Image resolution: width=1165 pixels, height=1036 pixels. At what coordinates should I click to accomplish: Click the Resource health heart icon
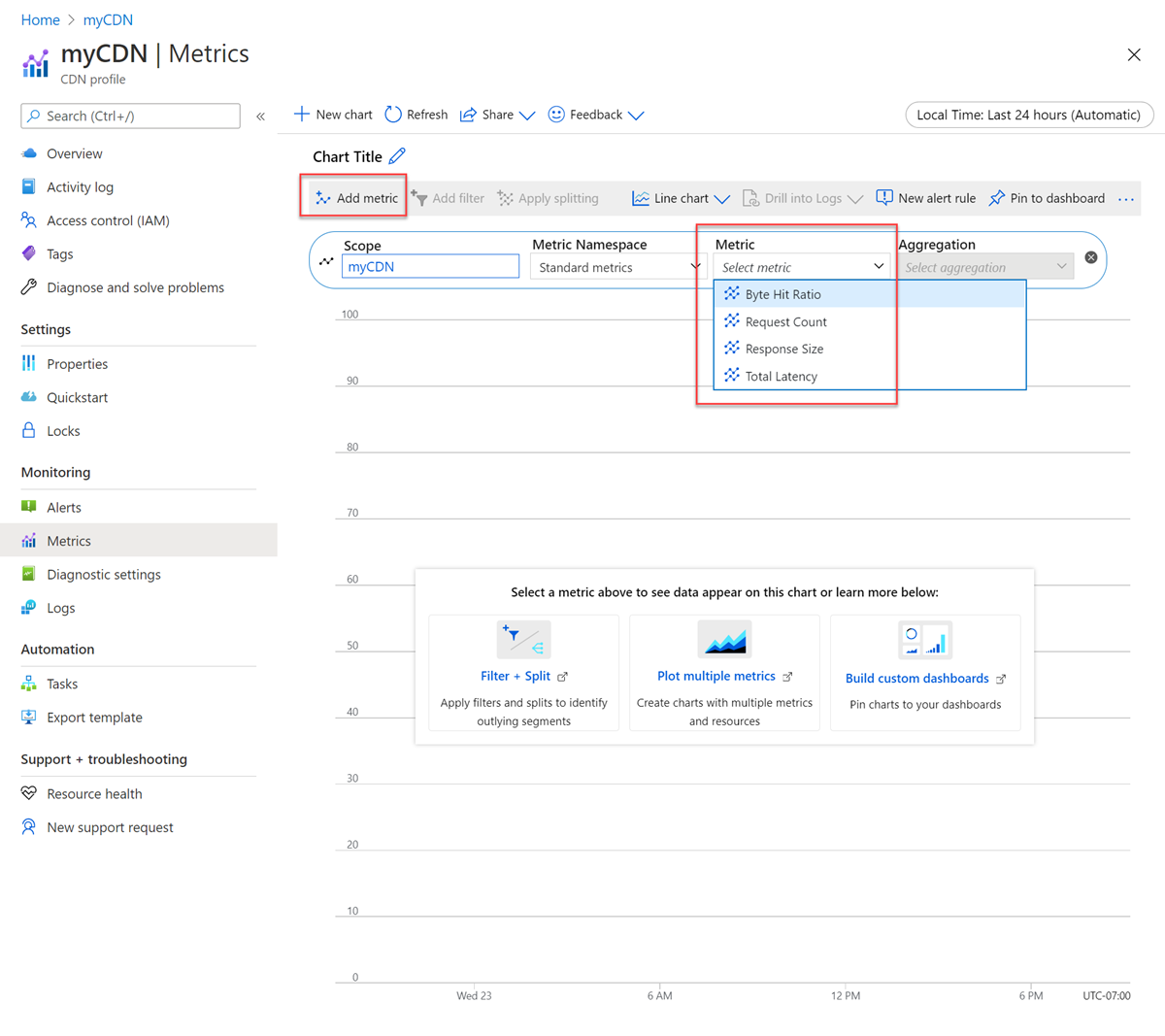coord(29,793)
